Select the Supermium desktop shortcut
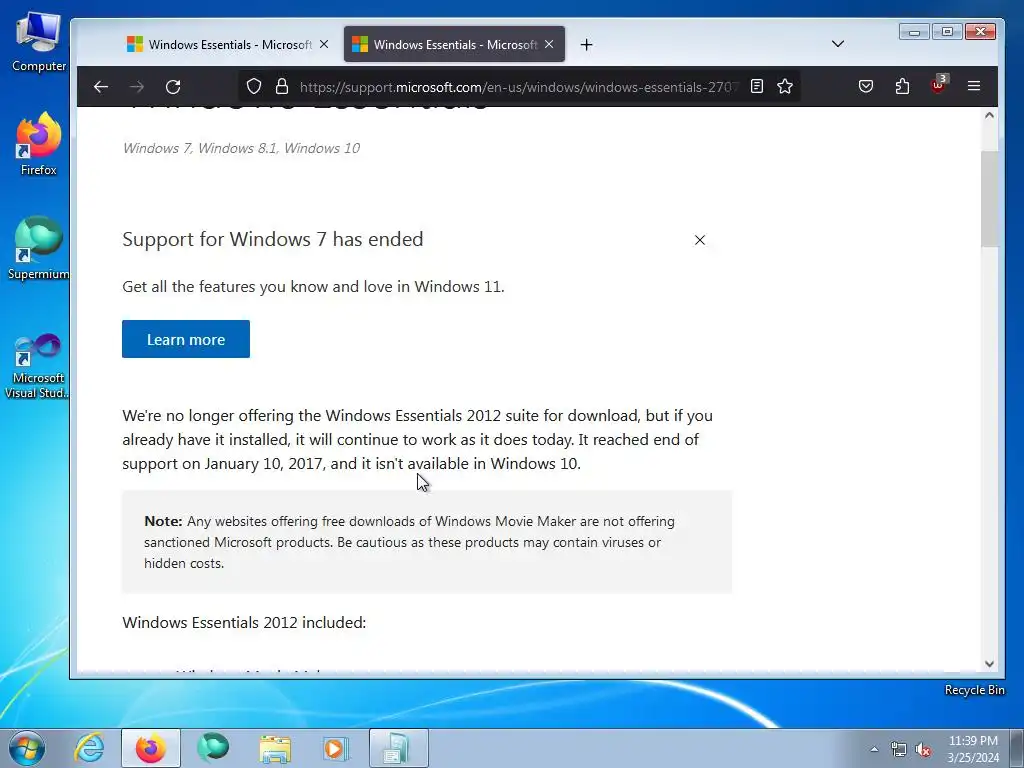 [x=39, y=249]
